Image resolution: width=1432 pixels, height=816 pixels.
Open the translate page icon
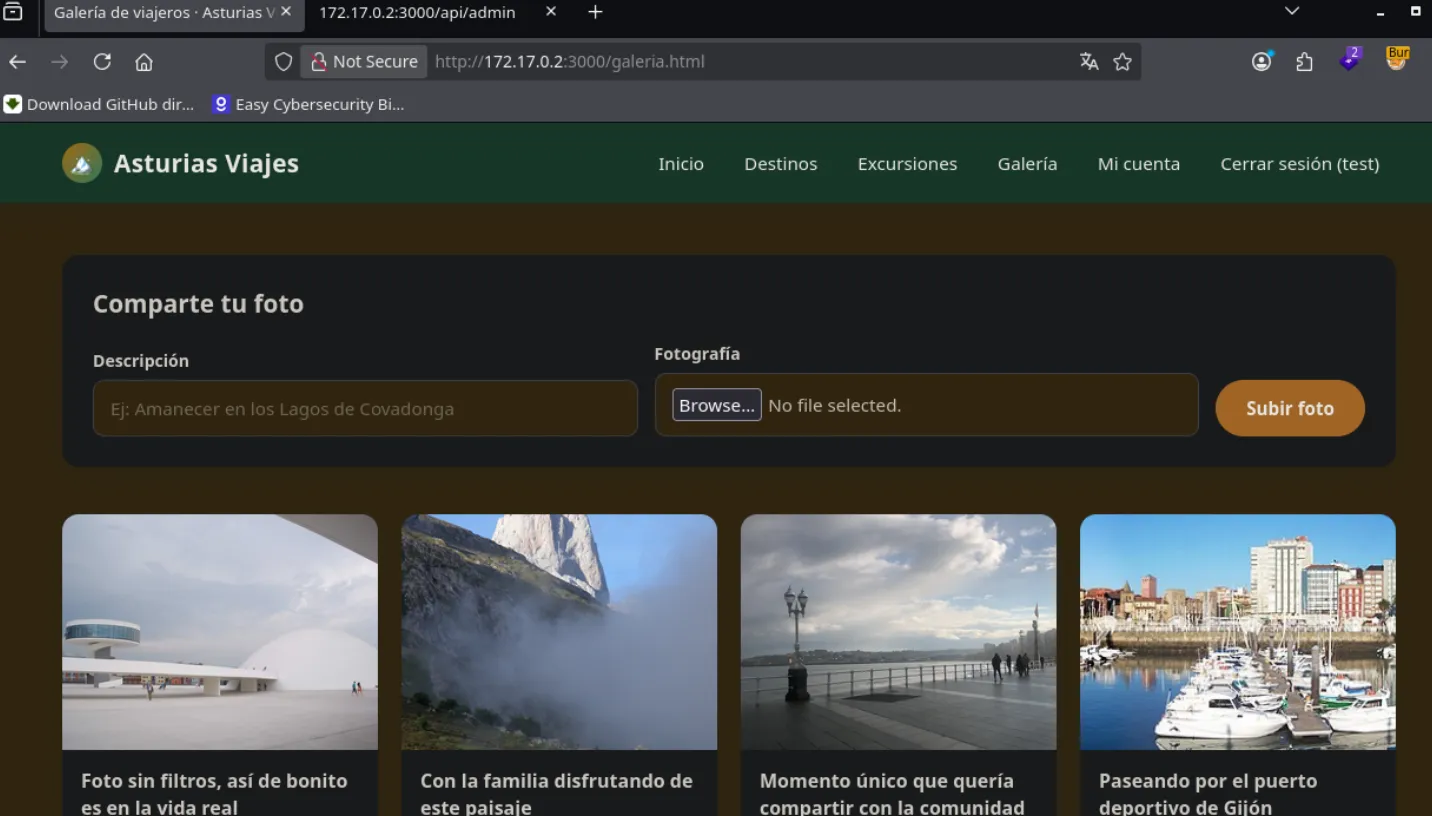click(1089, 62)
